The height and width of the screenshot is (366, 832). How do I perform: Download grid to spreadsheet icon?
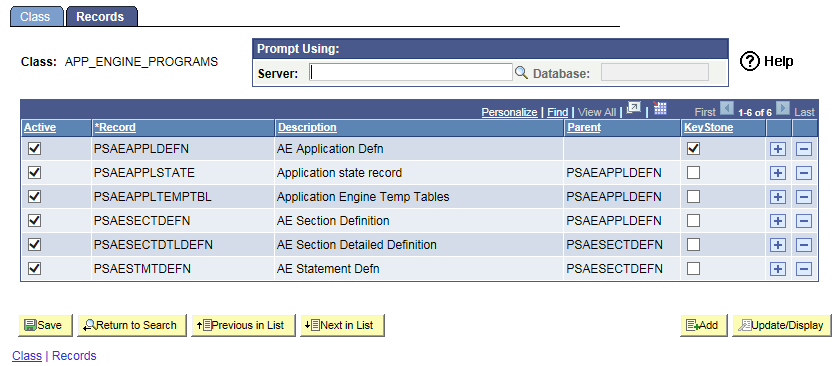click(660, 109)
